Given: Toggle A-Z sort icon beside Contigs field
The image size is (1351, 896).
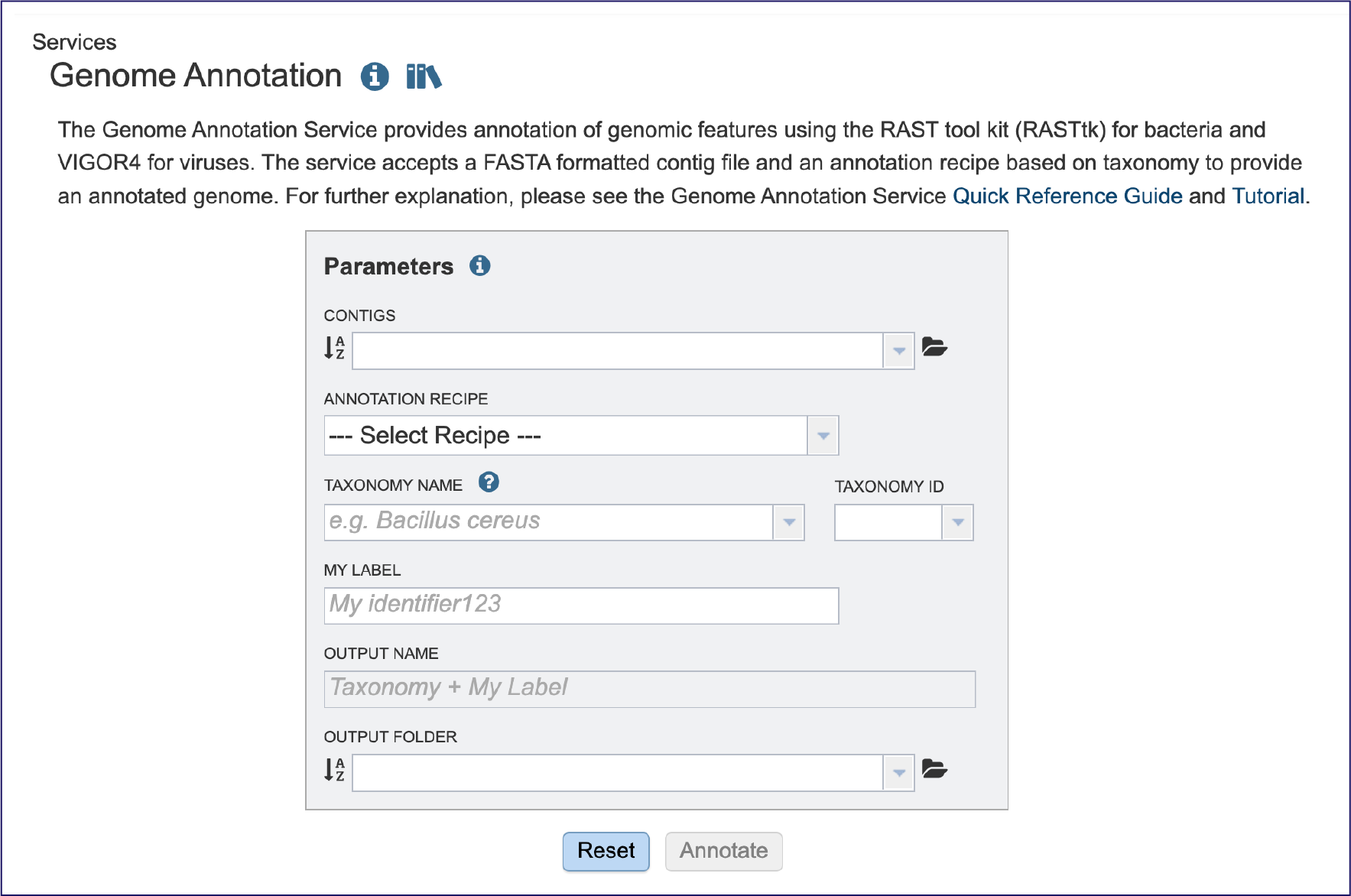Looking at the screenshot, I should click(334, 348).
